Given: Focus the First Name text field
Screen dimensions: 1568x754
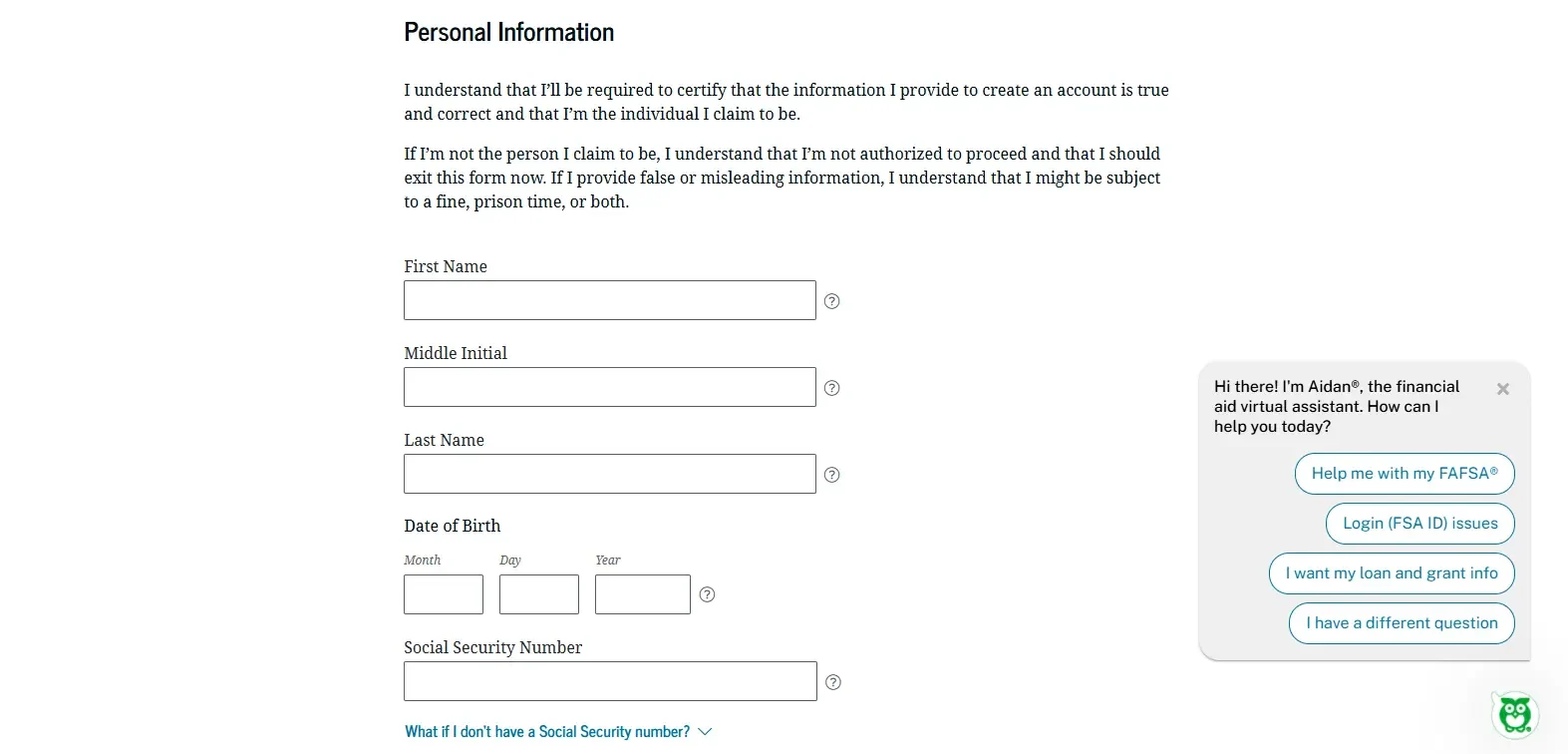Looking at the screenshot, I should 610,300.
